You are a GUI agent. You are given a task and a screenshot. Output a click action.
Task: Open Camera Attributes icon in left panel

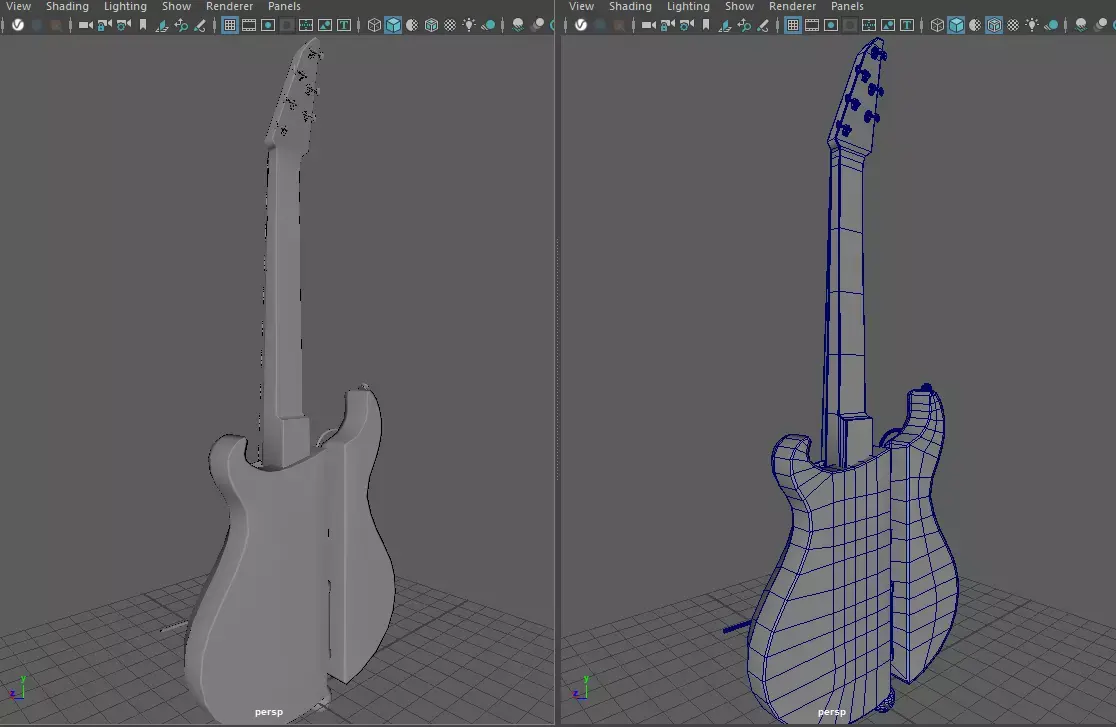tap(124, 25)
